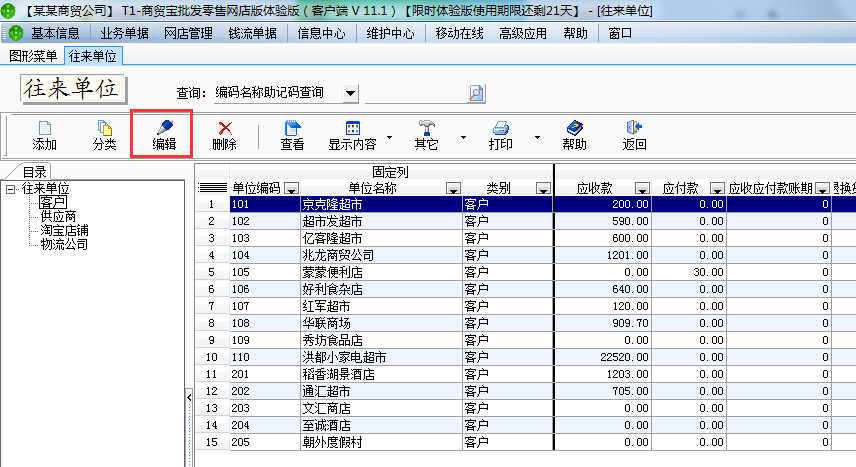The width and height of the screenshot is (856, 467).
Task: Select 供应商 in the directory tree
Action: (x=58, y=216)
